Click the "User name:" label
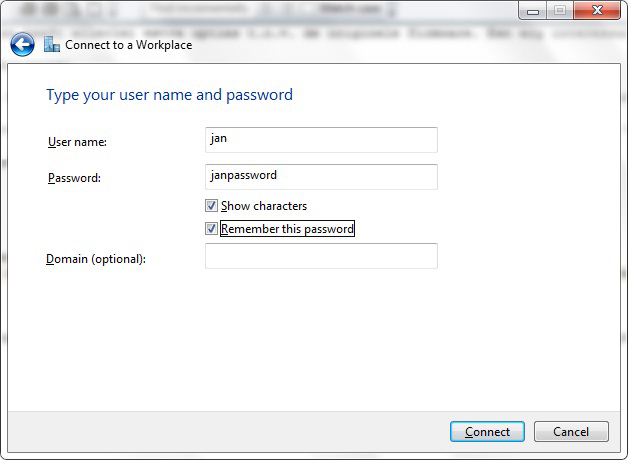Image resolution: width=631 pixels, height=465 pixels. (77, 142)
